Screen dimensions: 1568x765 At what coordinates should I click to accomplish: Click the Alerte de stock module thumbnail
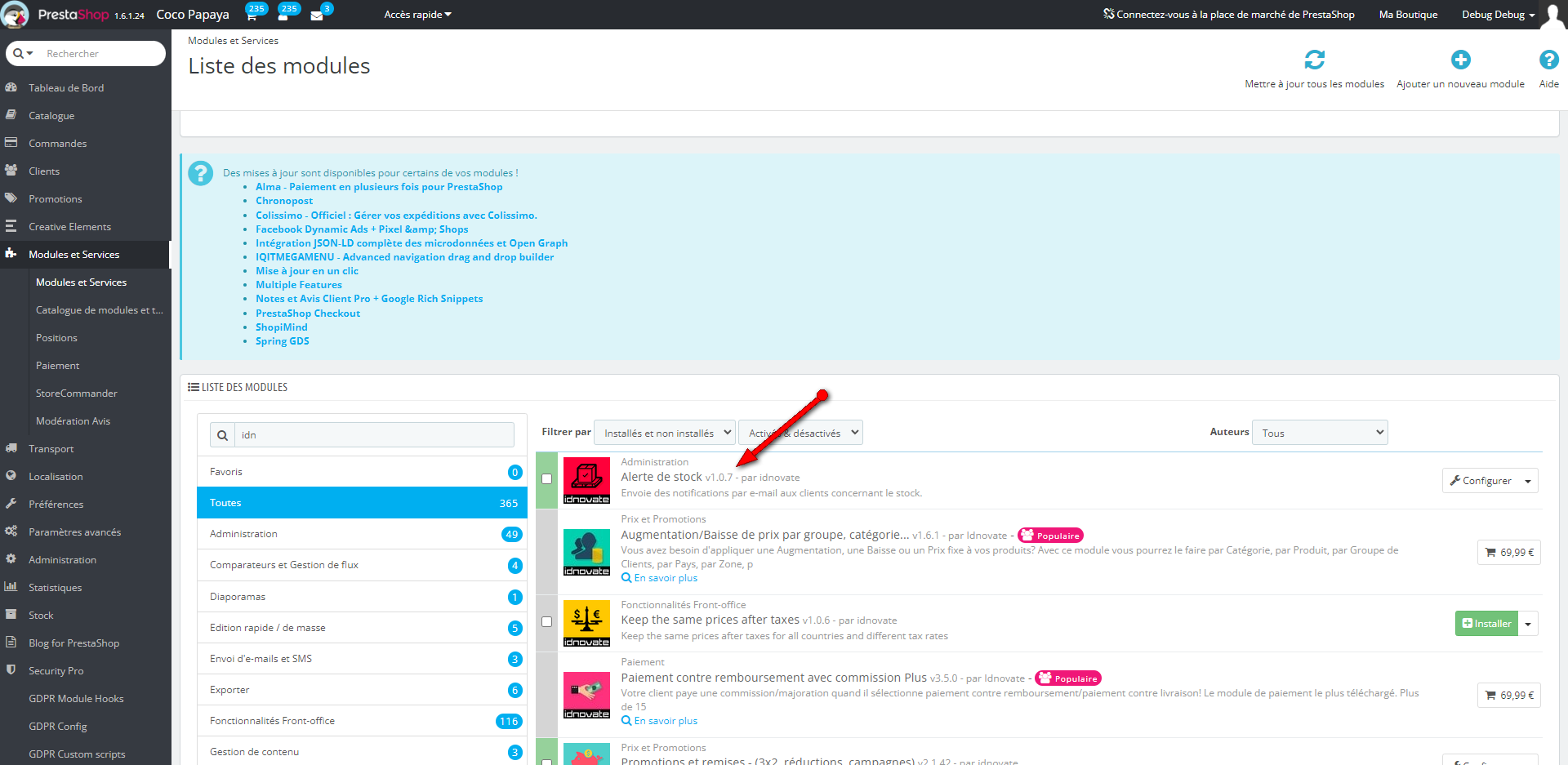coord(586,480)
